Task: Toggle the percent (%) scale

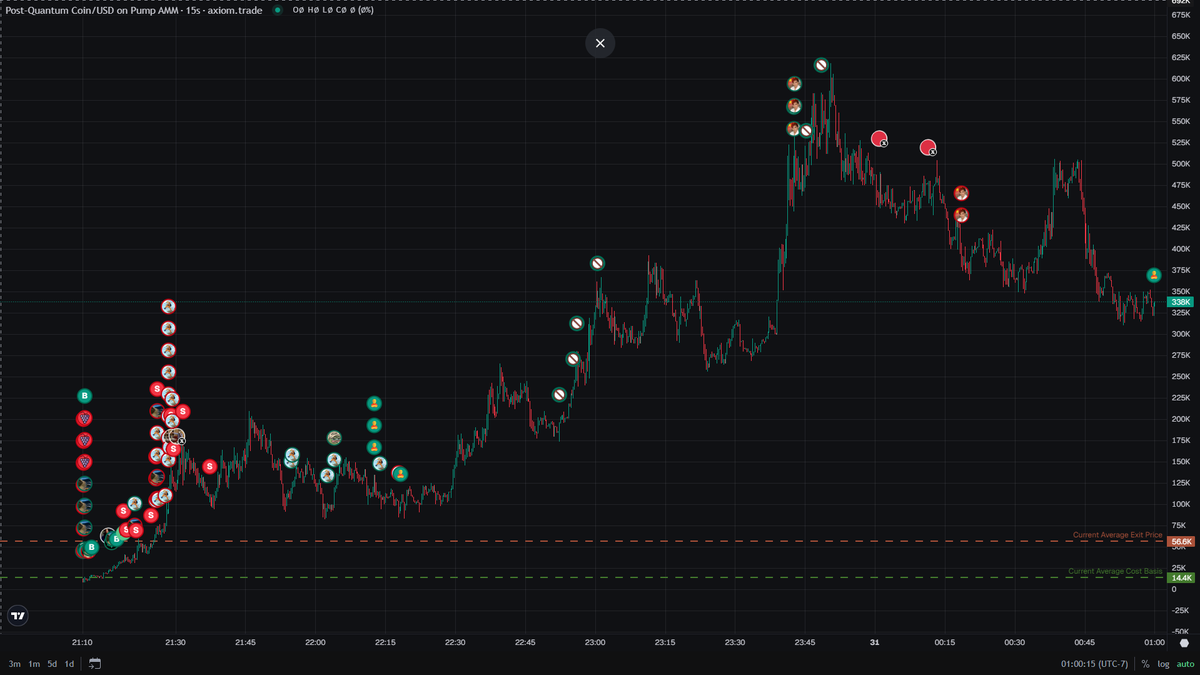Action: (1146, 664)
